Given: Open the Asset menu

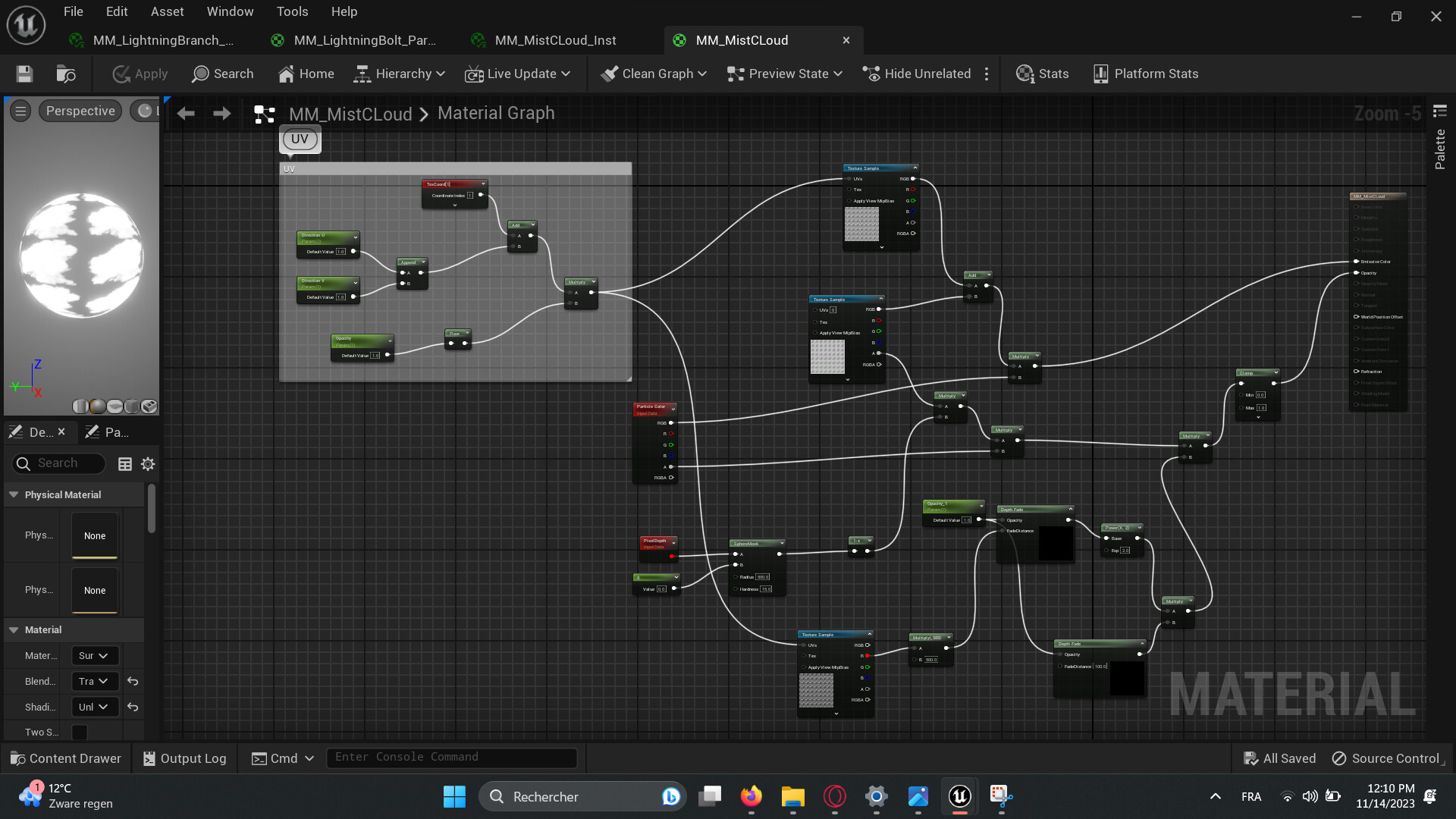Looking at the screenshot, I should point(167,11).
